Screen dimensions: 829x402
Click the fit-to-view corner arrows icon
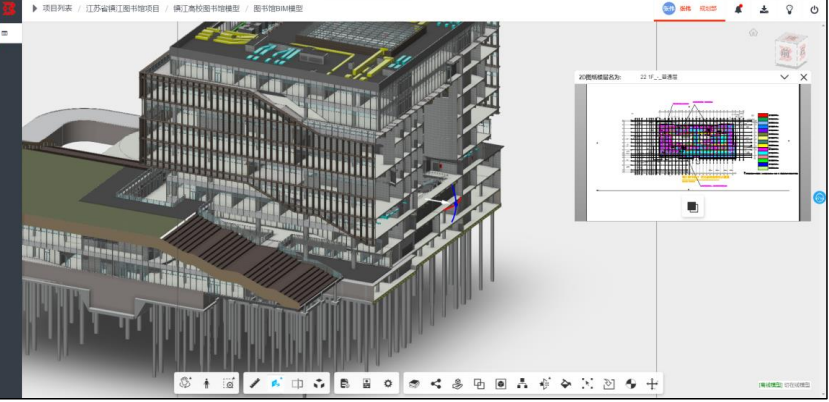587,384
